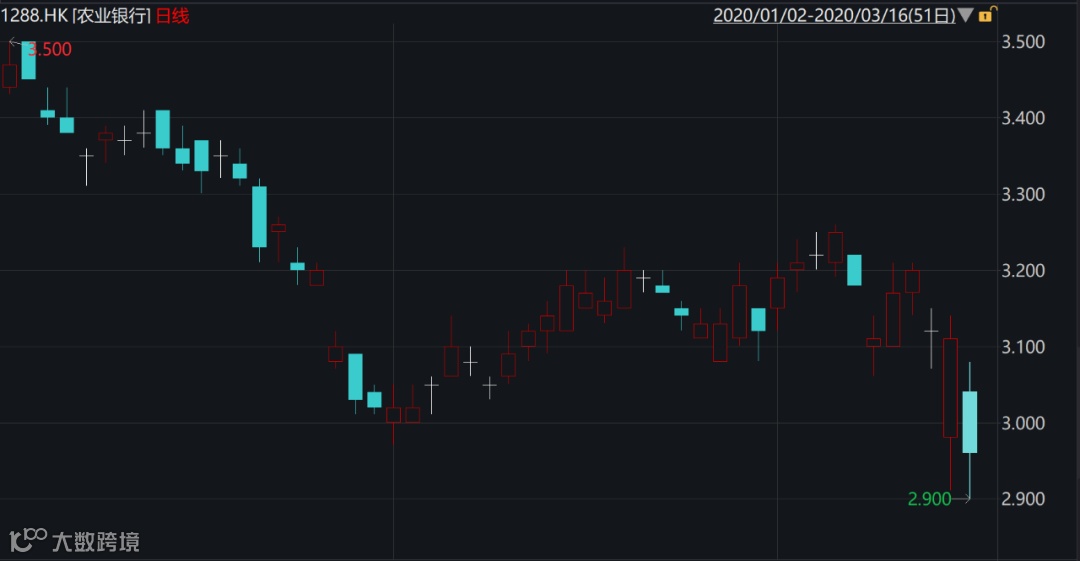The width and height of the screenshot is (1080, 561).
Task: Select the tall cyan candle near 3.300
Action: (x=259, y=216)
